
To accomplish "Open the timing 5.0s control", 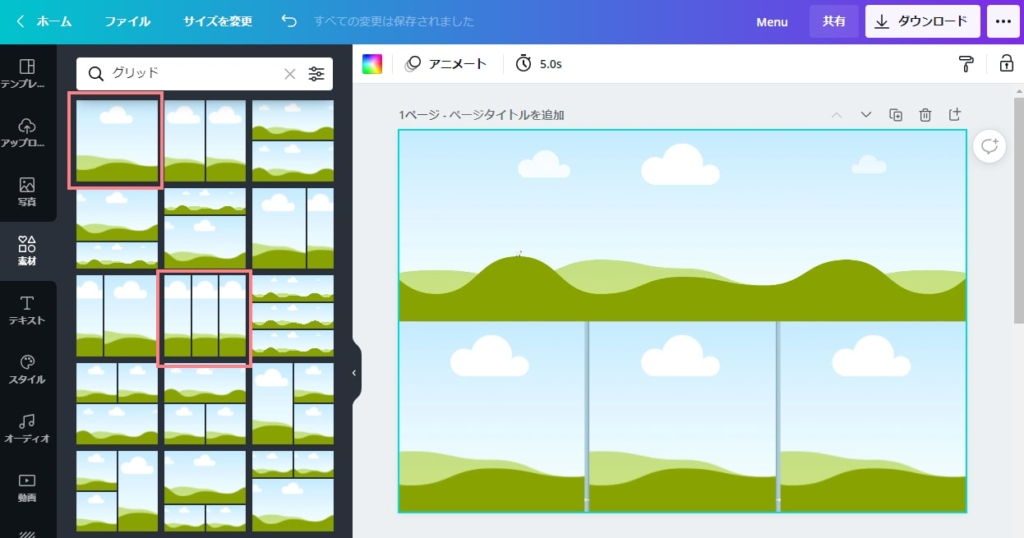I will [x=538, y=64].
